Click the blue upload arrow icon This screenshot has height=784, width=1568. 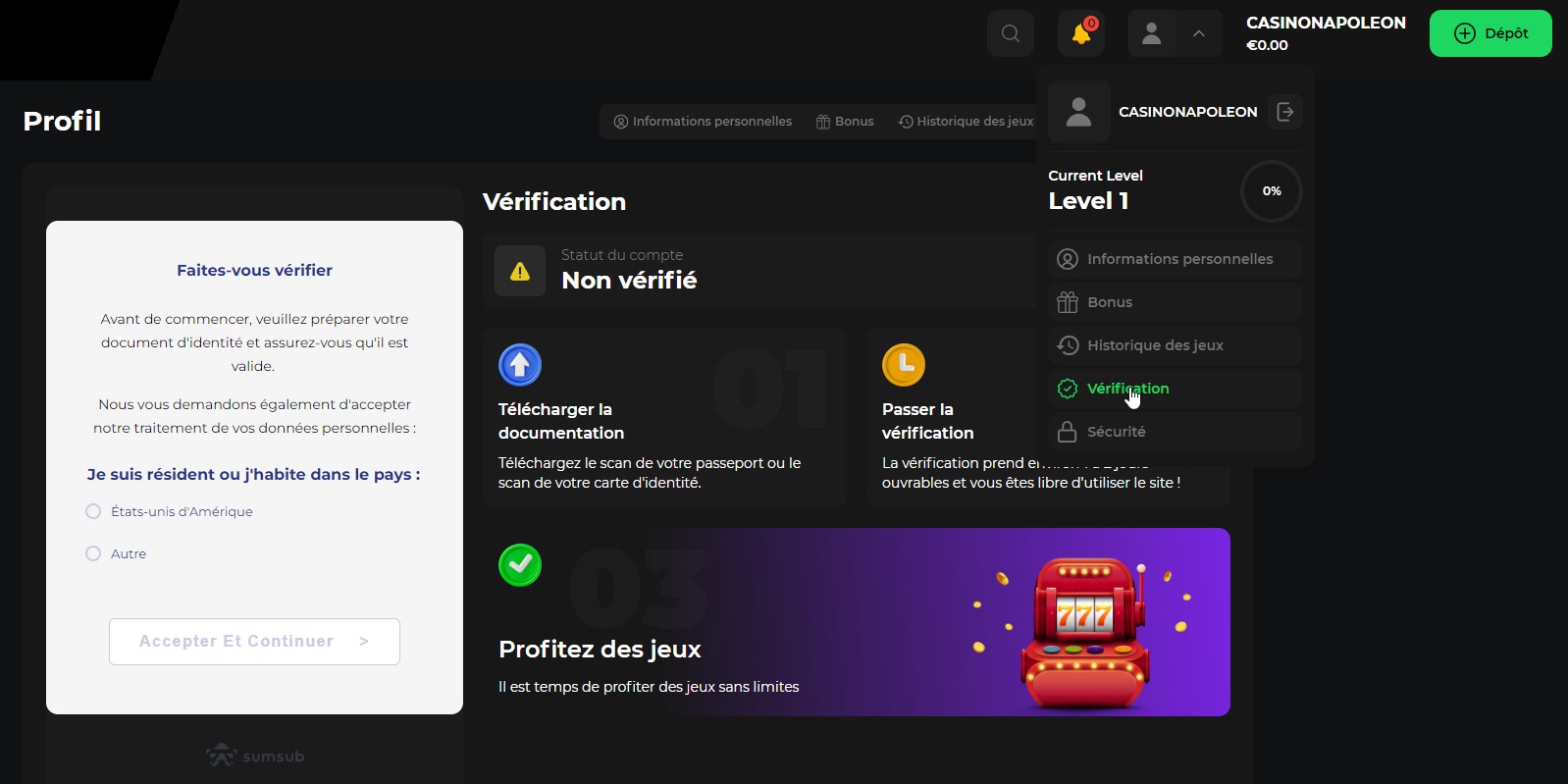pyautogui.click(x=520, y=365)
